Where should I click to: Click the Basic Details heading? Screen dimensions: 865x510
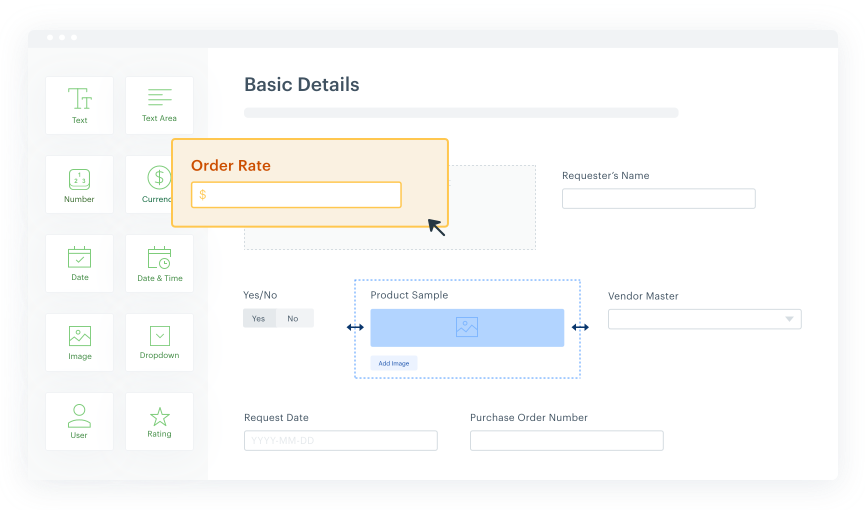(302, 84)
